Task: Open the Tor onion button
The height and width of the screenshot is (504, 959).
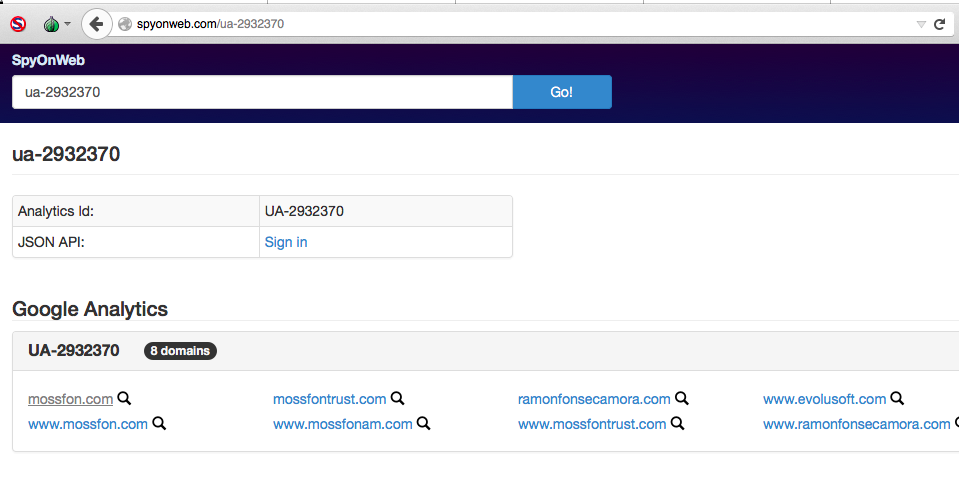Action: [51, 24]
